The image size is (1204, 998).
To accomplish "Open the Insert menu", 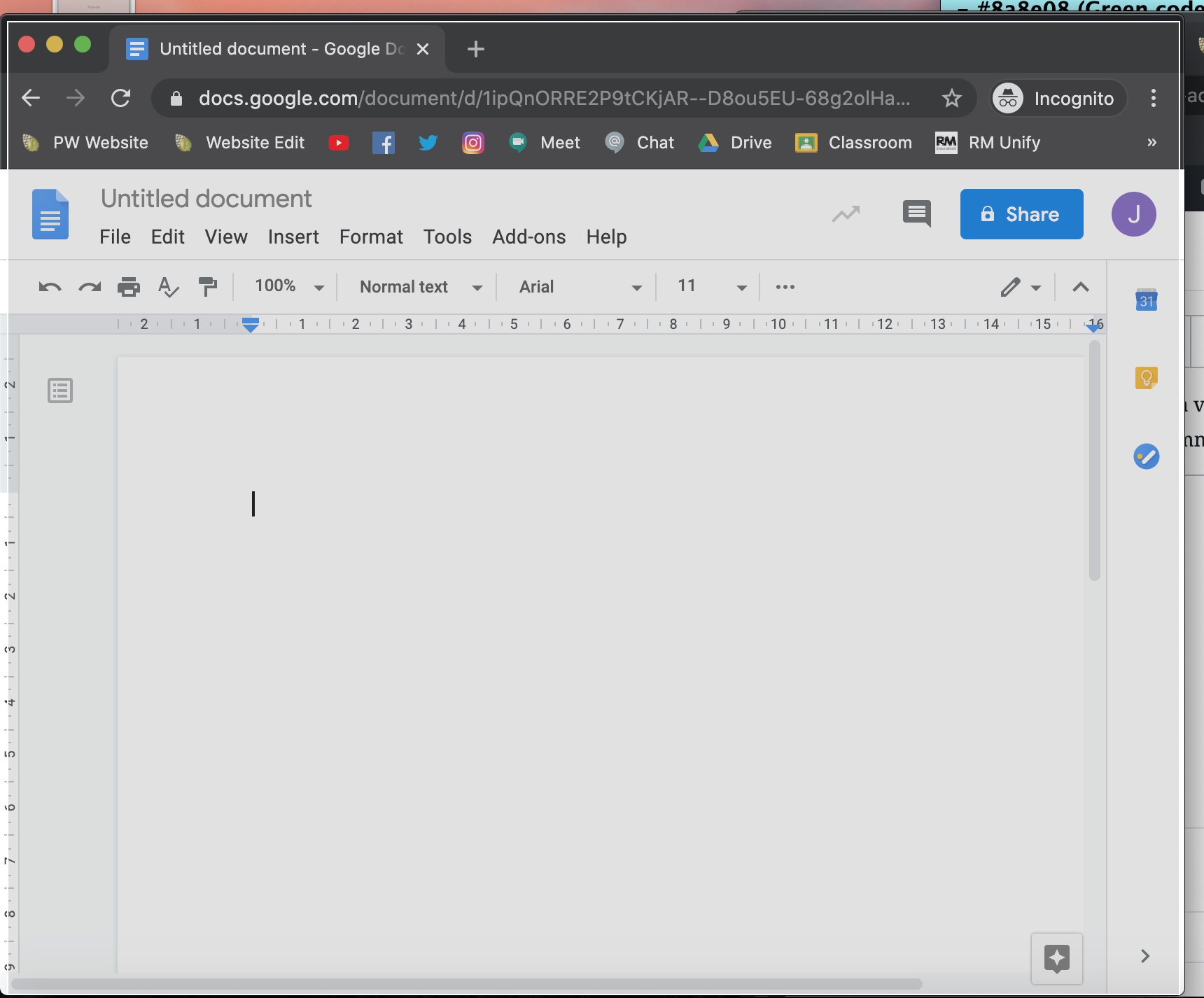I will [x=293, y=237].
